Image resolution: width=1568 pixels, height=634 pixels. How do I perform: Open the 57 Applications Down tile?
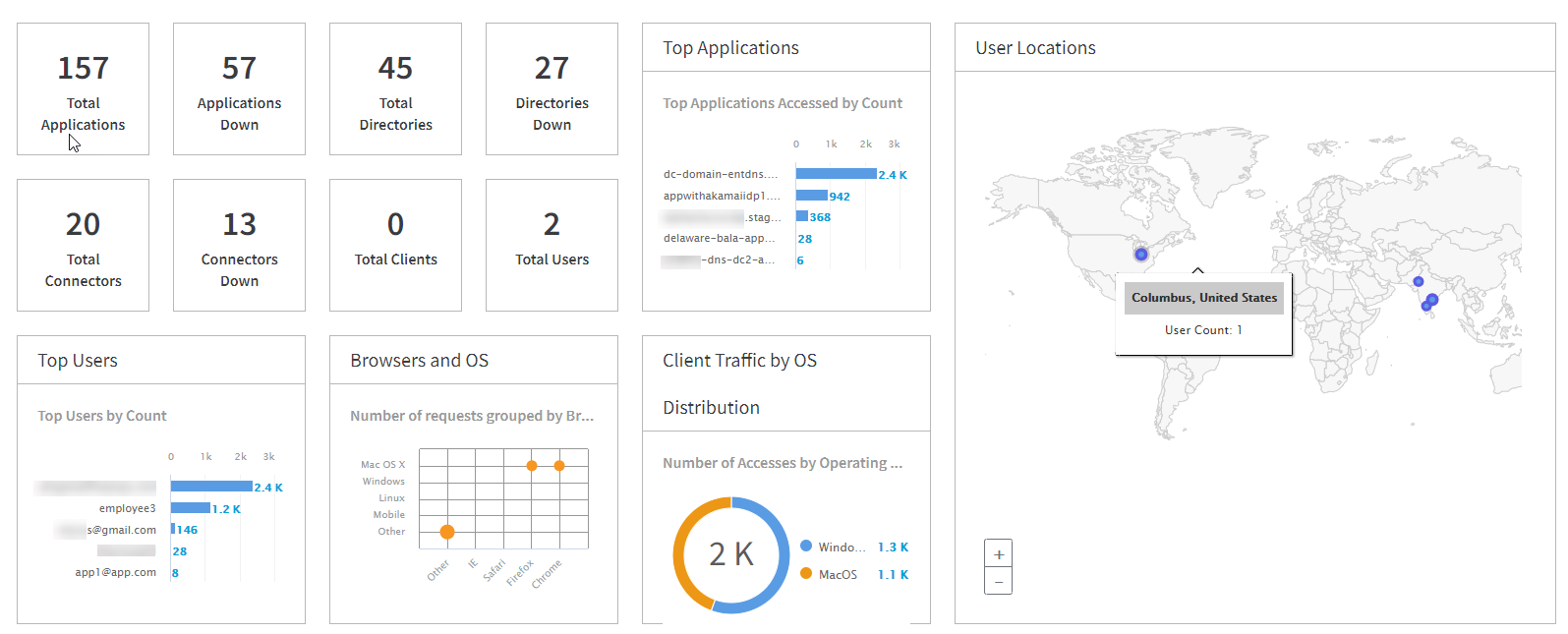pyautogui.click(x=239, y=89)
